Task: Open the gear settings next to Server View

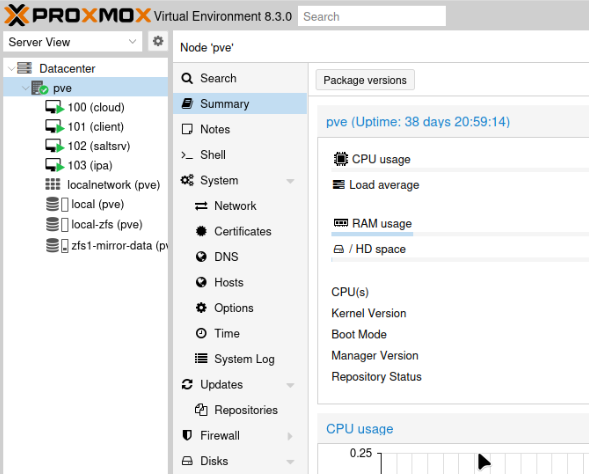Action: [x=158, y=41]
